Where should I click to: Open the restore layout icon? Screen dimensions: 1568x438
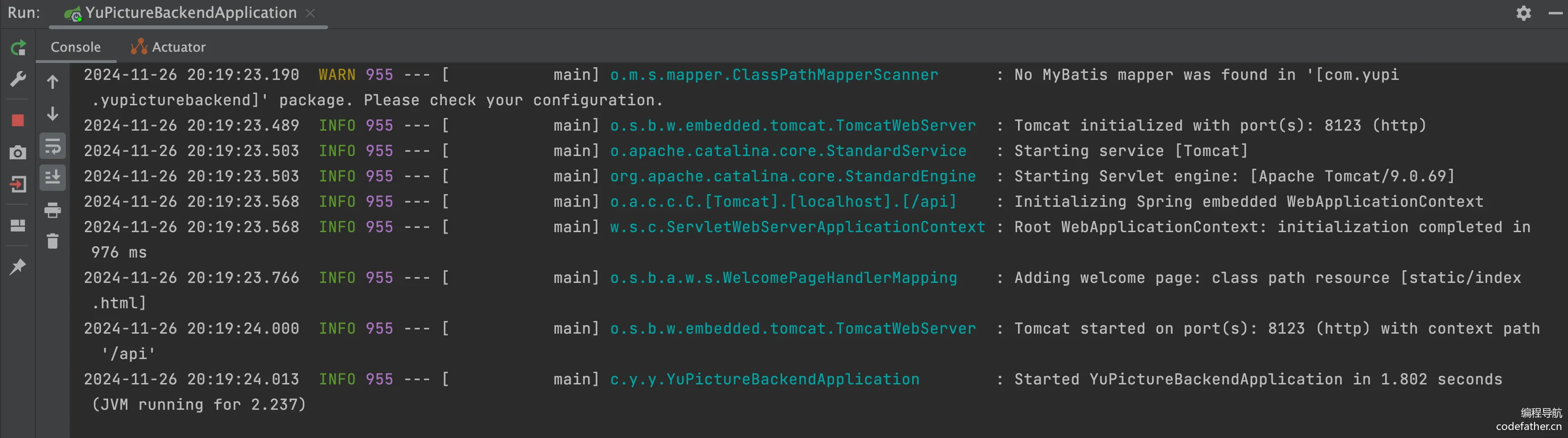pos(18,226)
